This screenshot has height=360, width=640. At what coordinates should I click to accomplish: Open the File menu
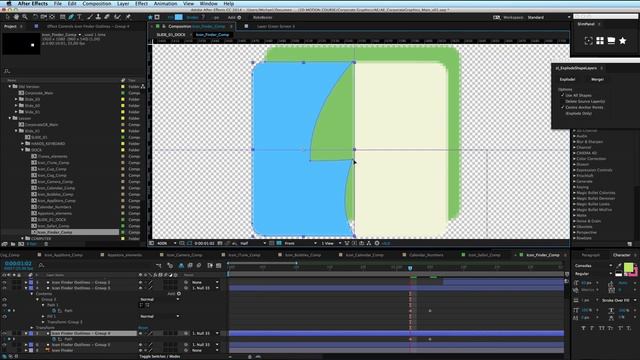[58, 3]
